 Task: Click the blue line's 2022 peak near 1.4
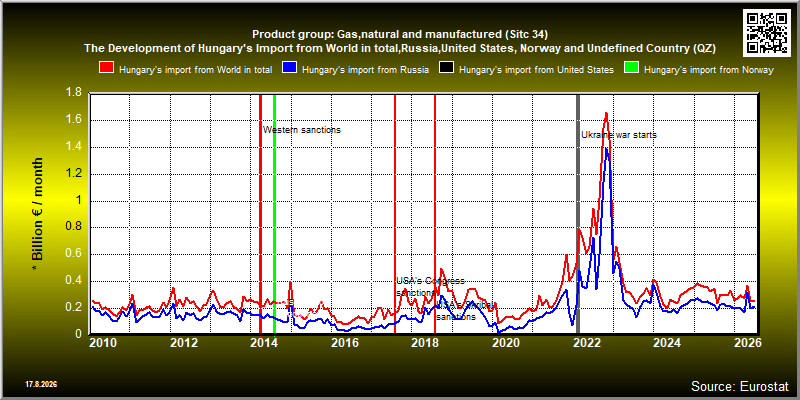point(606,148)
